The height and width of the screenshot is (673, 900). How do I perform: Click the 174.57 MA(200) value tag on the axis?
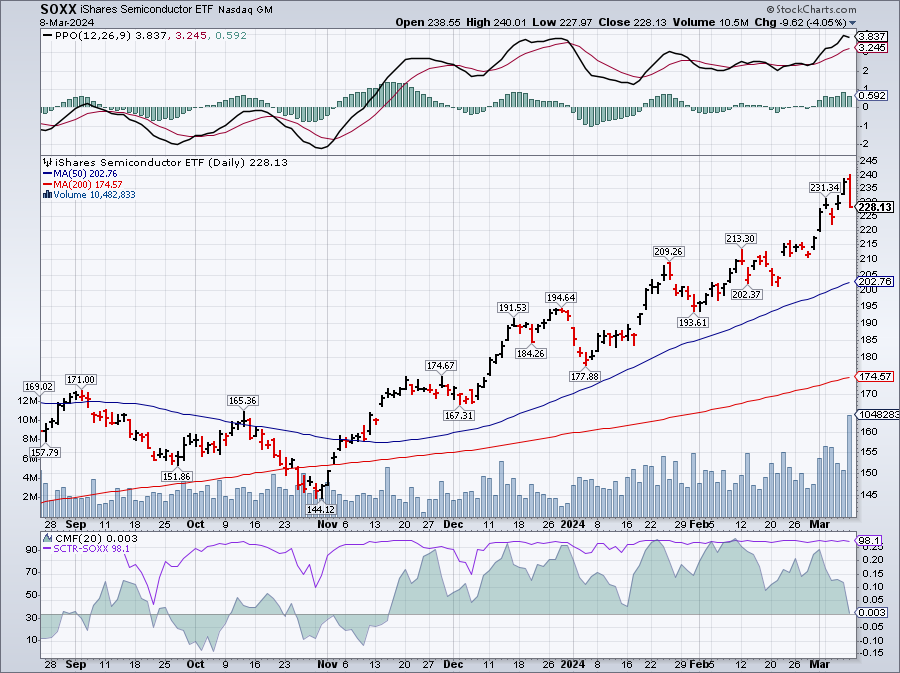875,376
